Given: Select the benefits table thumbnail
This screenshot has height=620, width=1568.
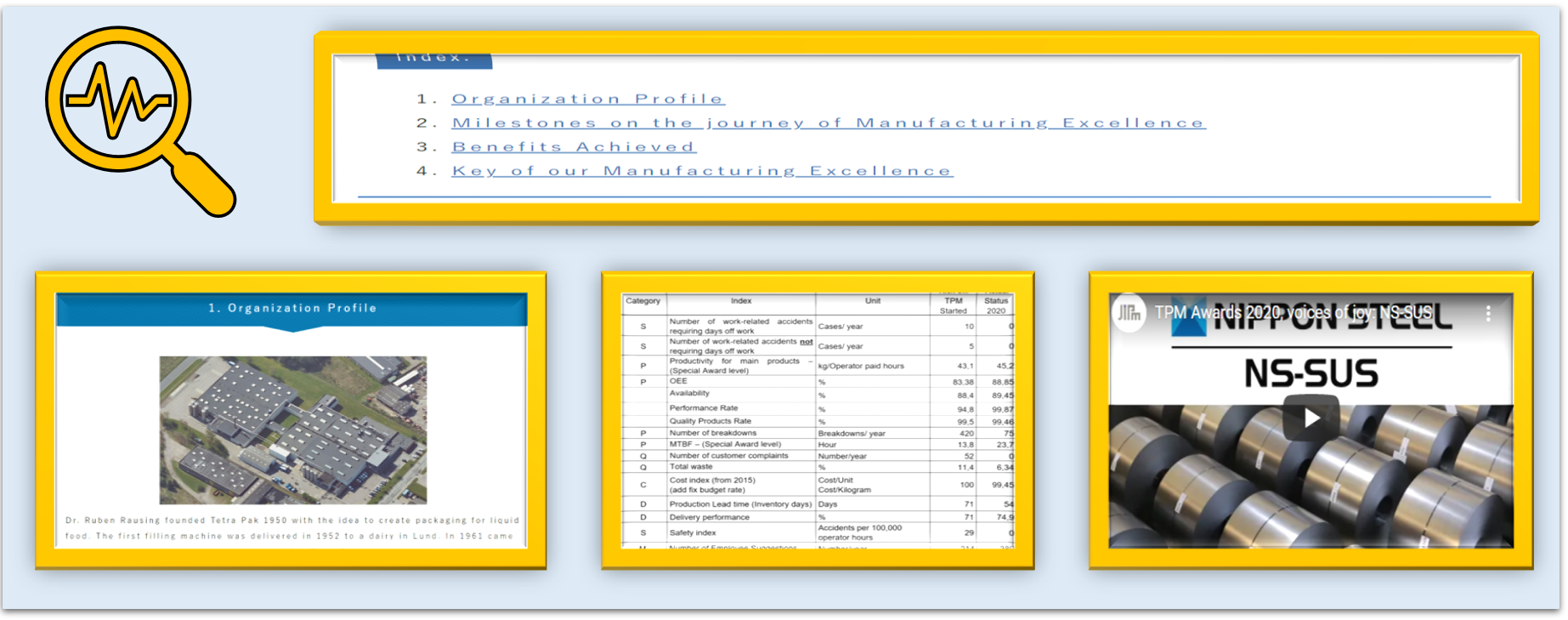Looking at the screenshot, I should point(818,420).
